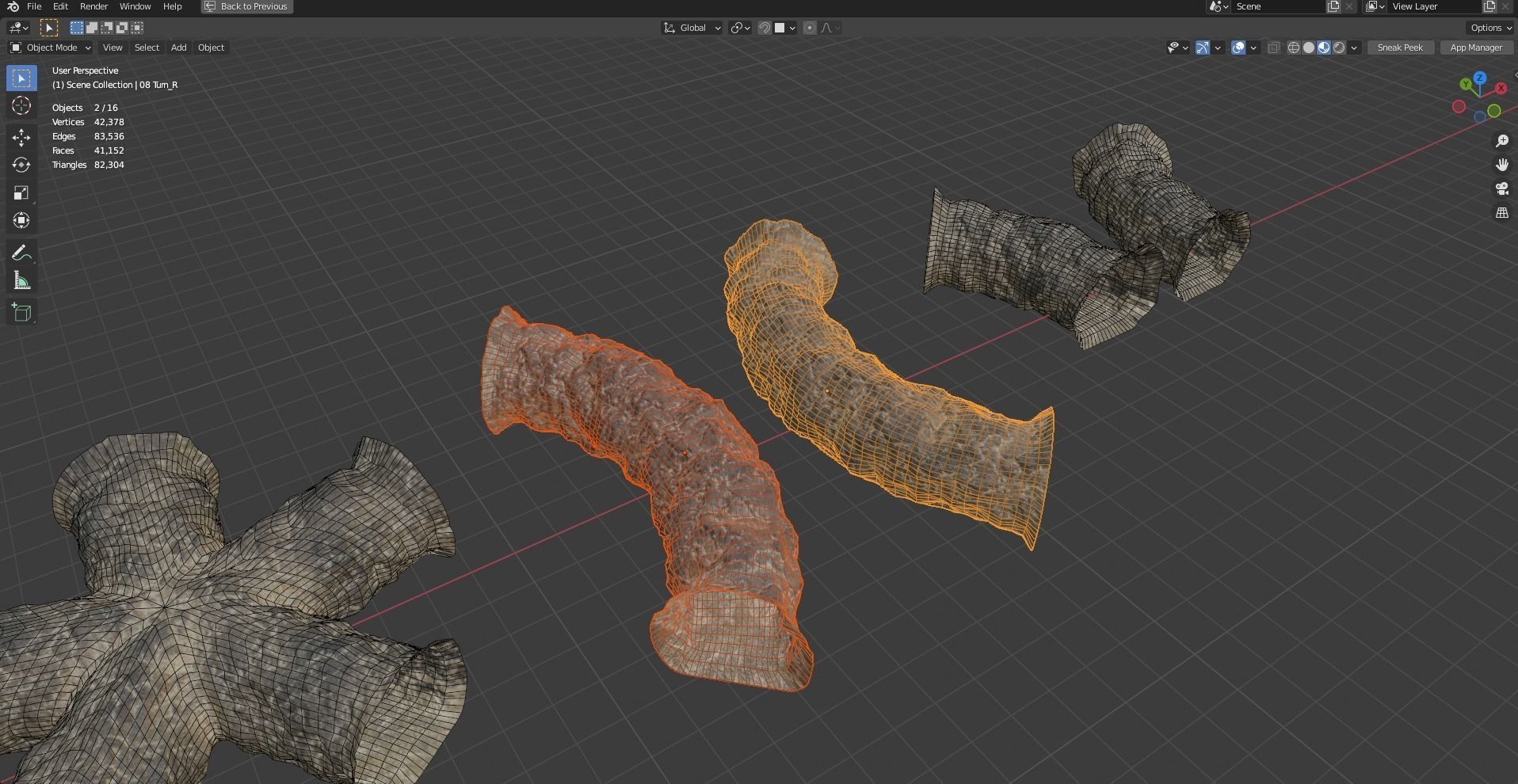This screenshot has height=784, width=1518.
Task: Switch to solid shading
Action: point(1309,48)
